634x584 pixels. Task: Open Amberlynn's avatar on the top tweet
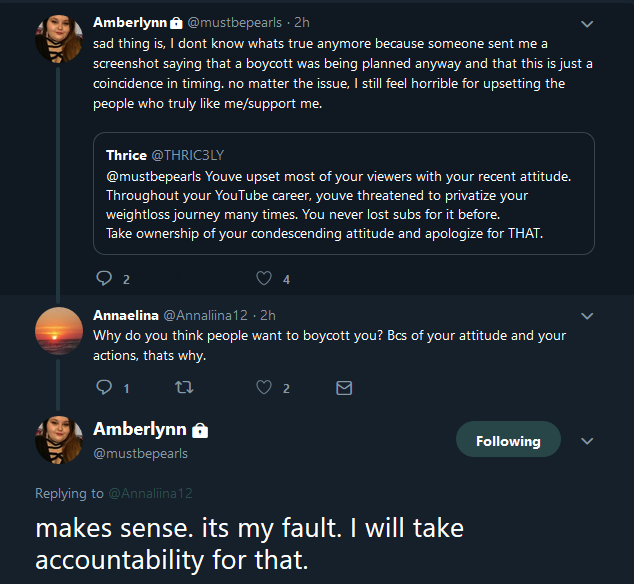click(x=59, y=39)
